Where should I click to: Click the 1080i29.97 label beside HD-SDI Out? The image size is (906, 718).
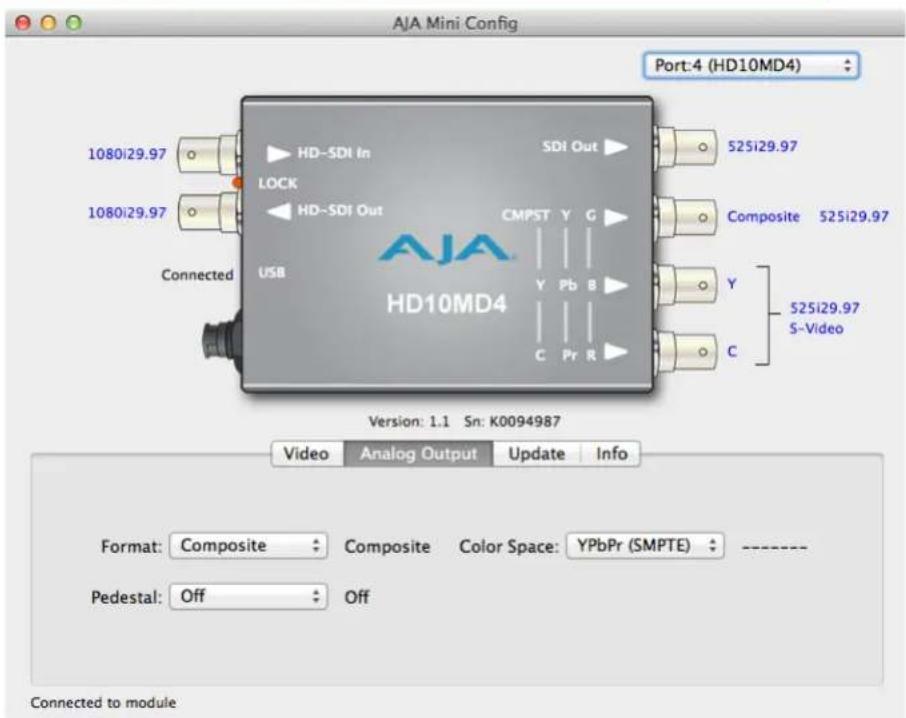pyautogui.click(x=127, y=213)
